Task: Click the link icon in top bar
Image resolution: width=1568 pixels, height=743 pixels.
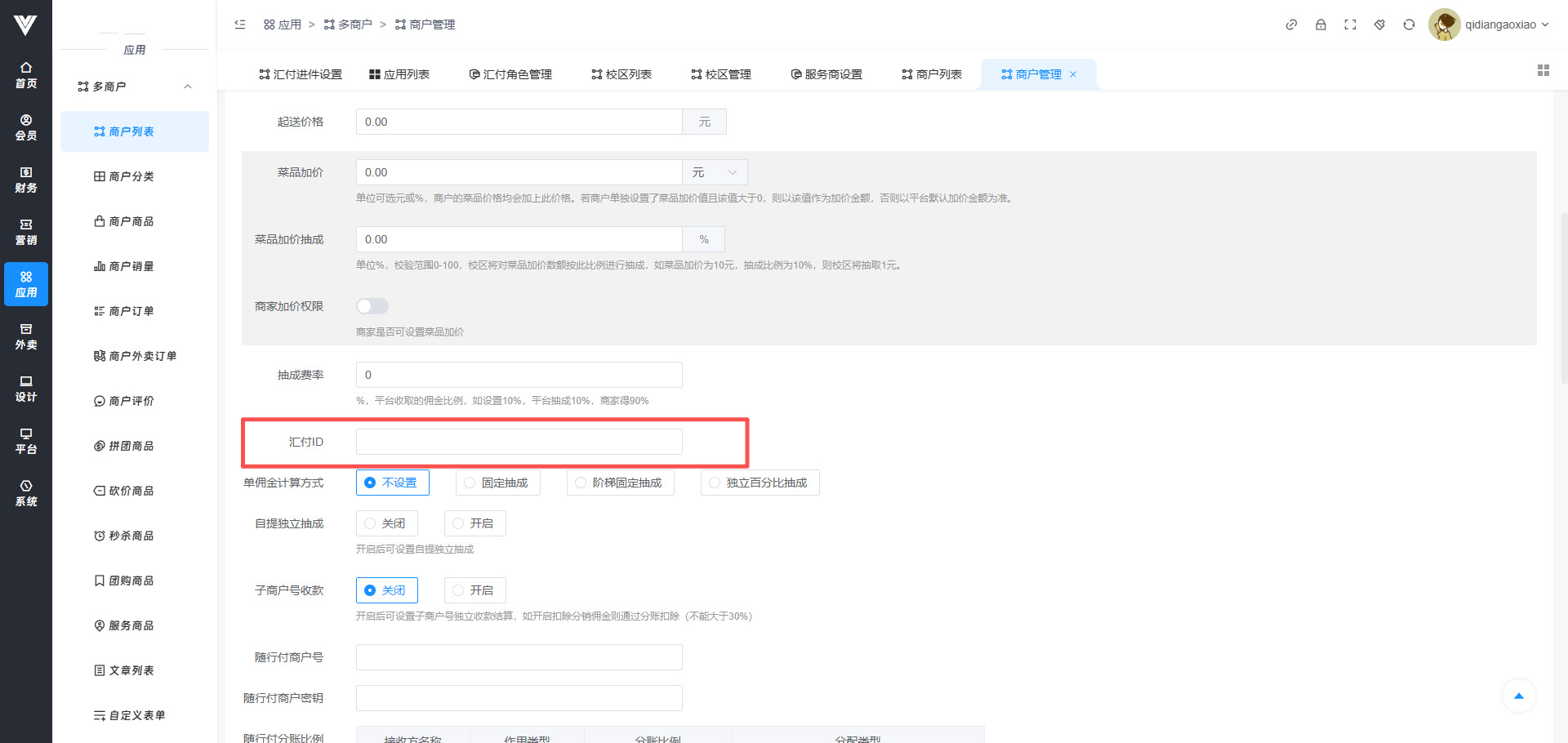Action: coord(1291,24)
